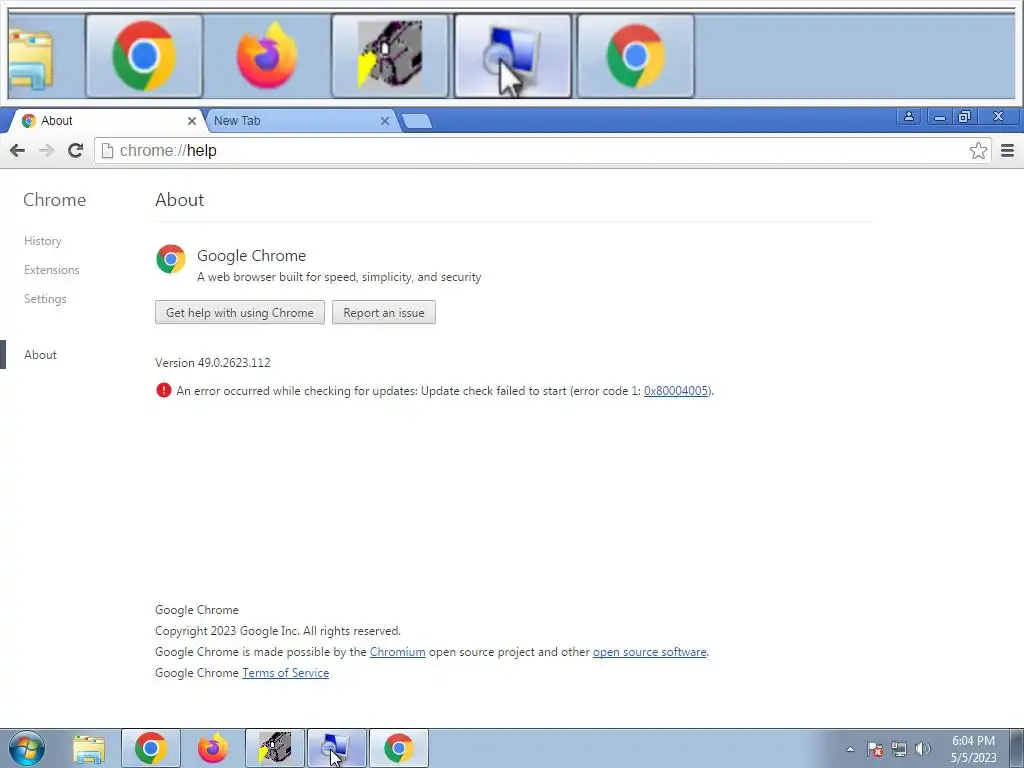Launch Firefox from the taskbar
This screenshot has height=768, width=1024.
[x=213, y=748]
